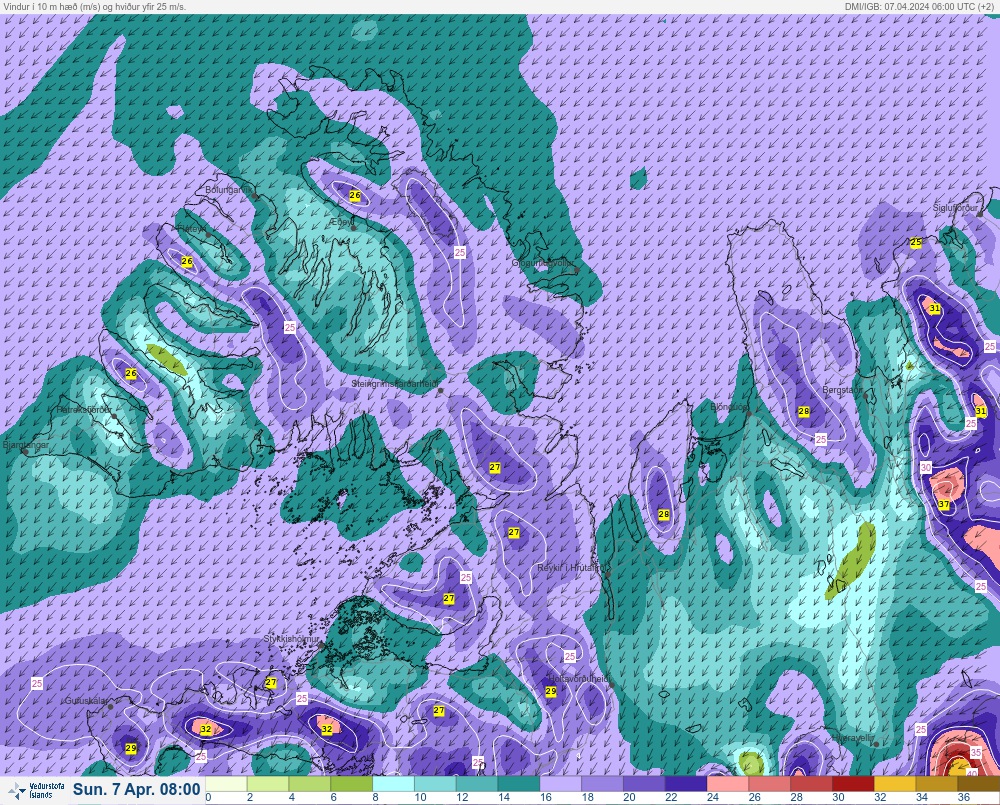Select the Gjögurflugvöllur station label
The width and height of the screenshot is (1000, 805).
click(542, 263)
